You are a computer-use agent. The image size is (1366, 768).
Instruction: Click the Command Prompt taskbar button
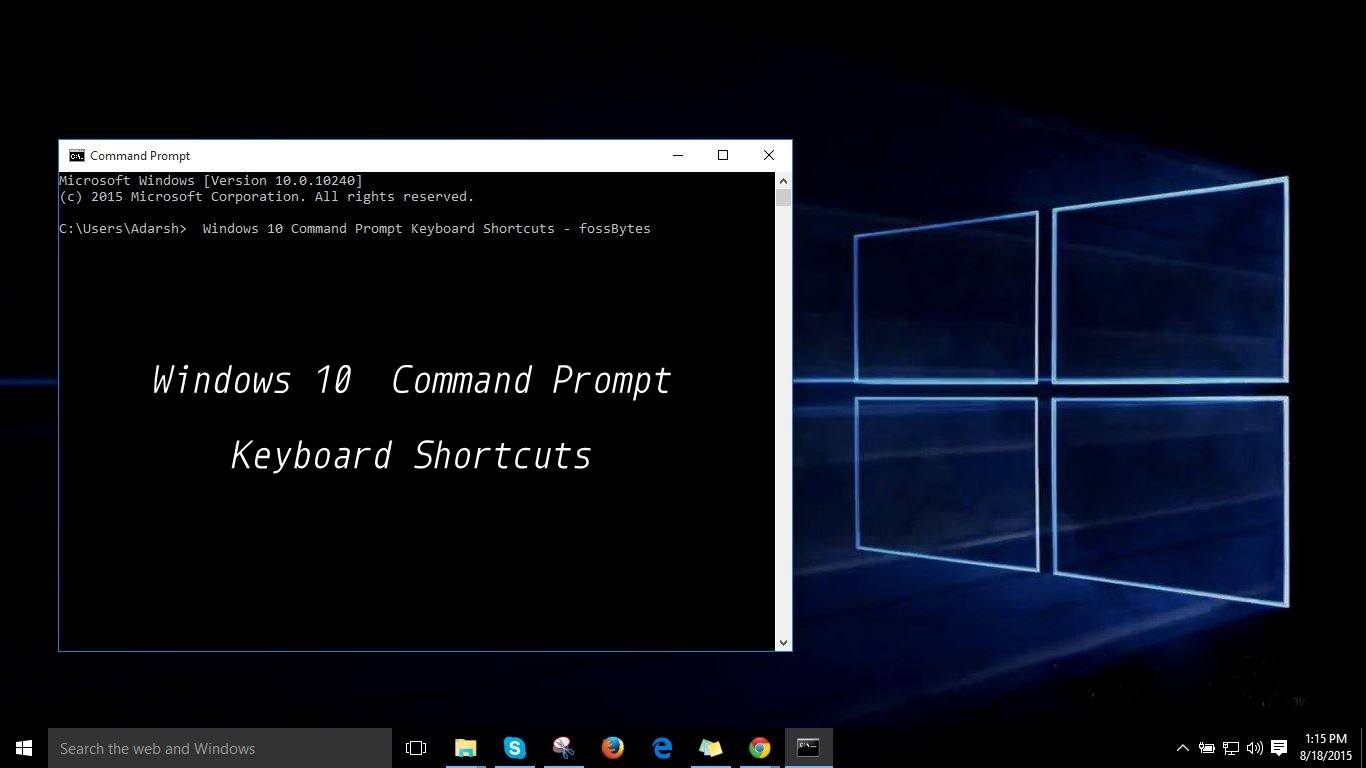pos(808,748)
